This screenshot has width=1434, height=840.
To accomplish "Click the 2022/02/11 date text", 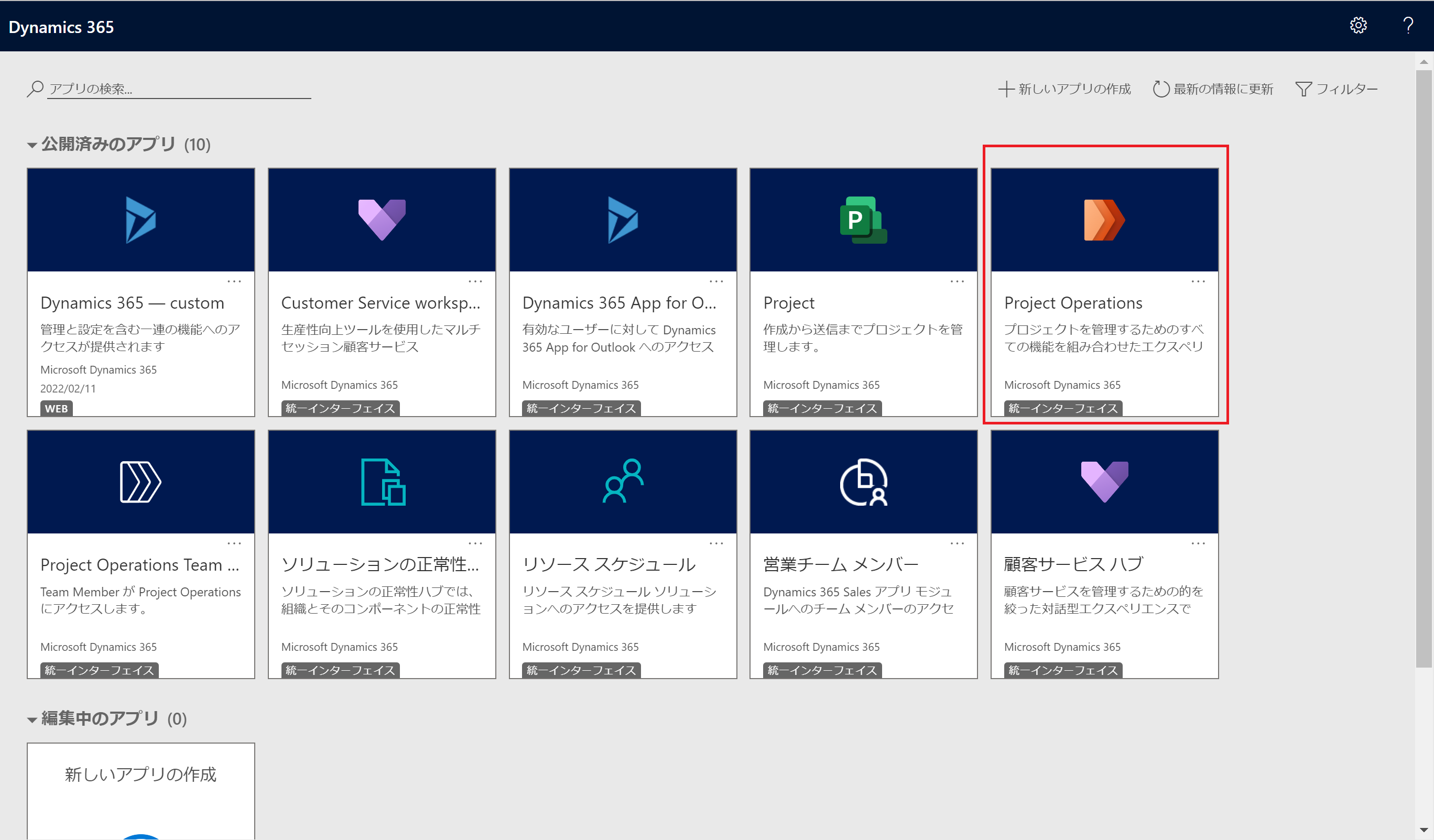I will click(x=68, y=389).
